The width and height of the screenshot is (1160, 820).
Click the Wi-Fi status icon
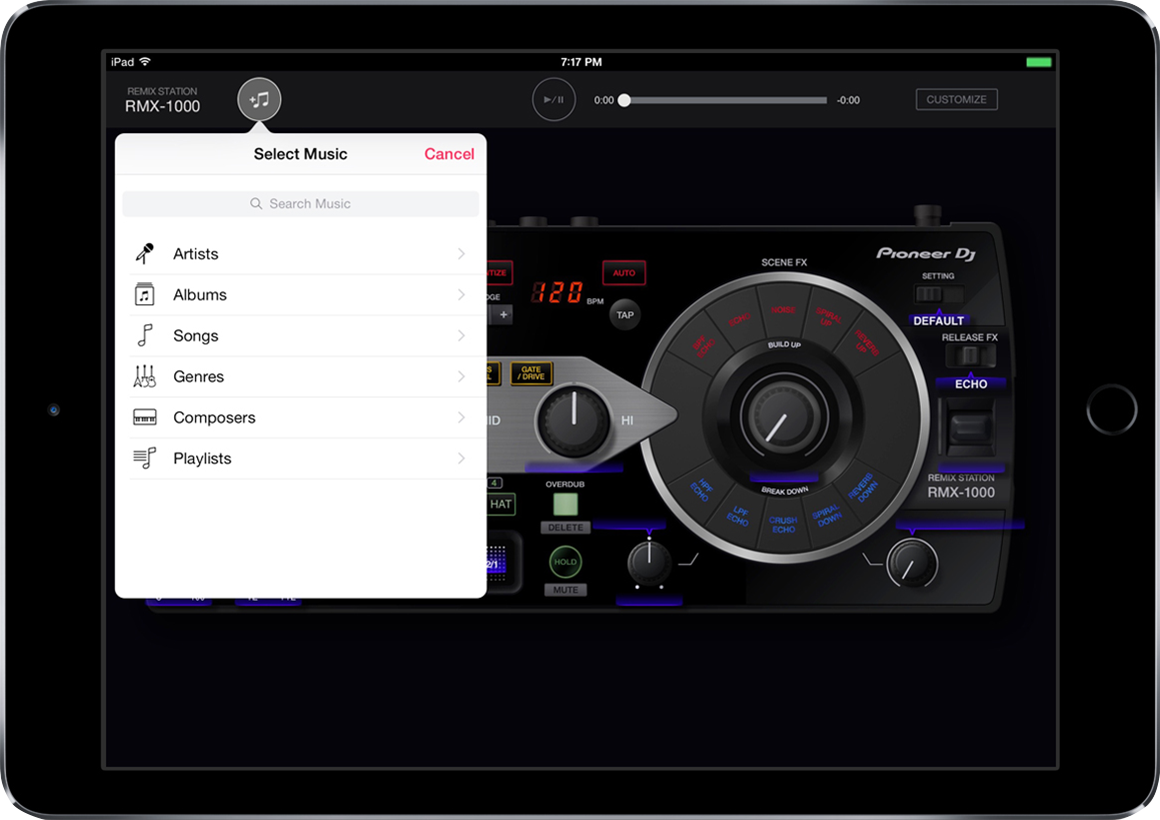tap(145, 61)
